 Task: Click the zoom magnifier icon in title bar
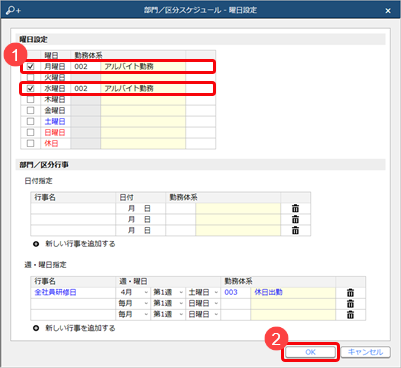13,10
